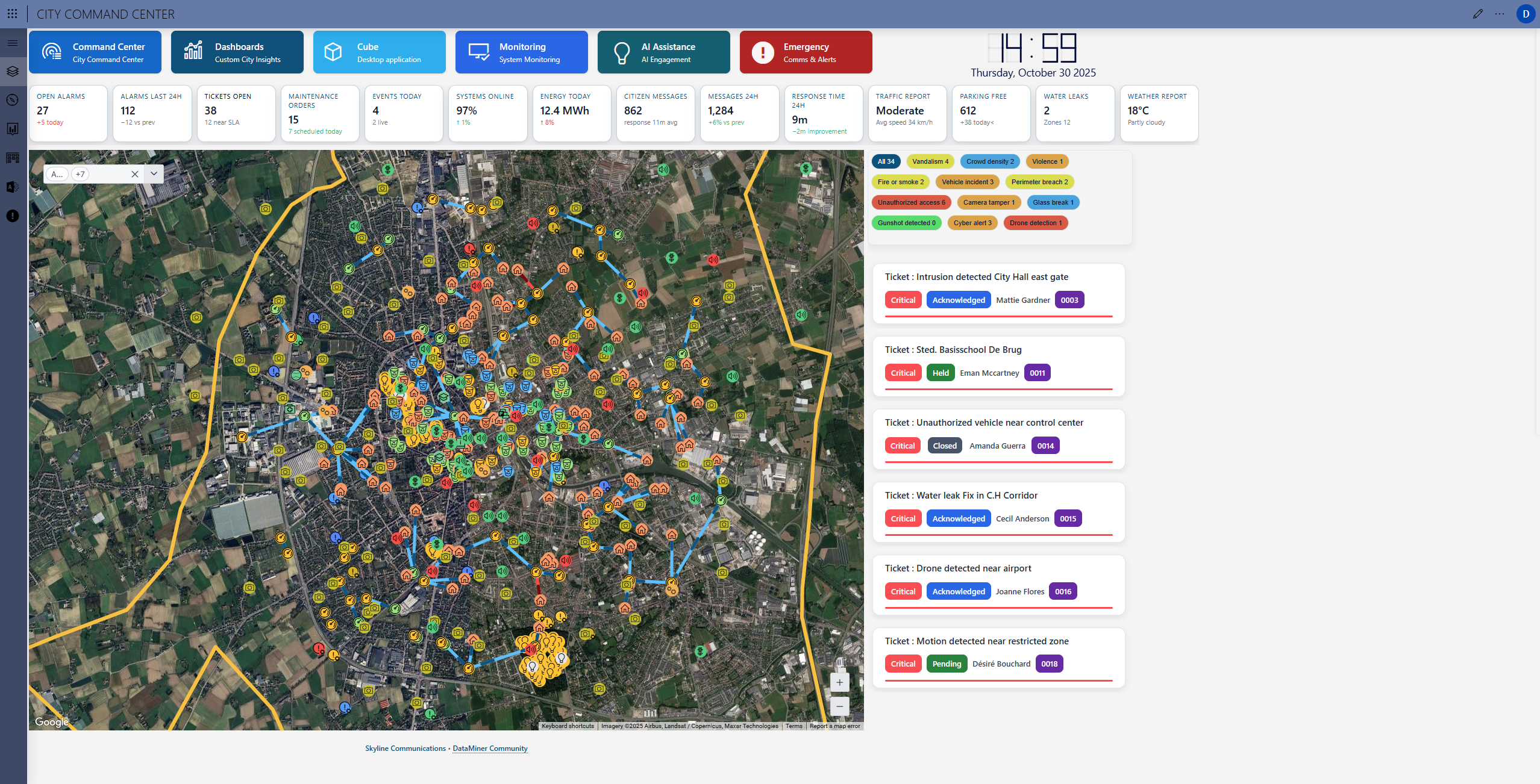1540x784 pixels.
Task: Click the exclamation alert sidebar icon
Action: coord(13,216)
